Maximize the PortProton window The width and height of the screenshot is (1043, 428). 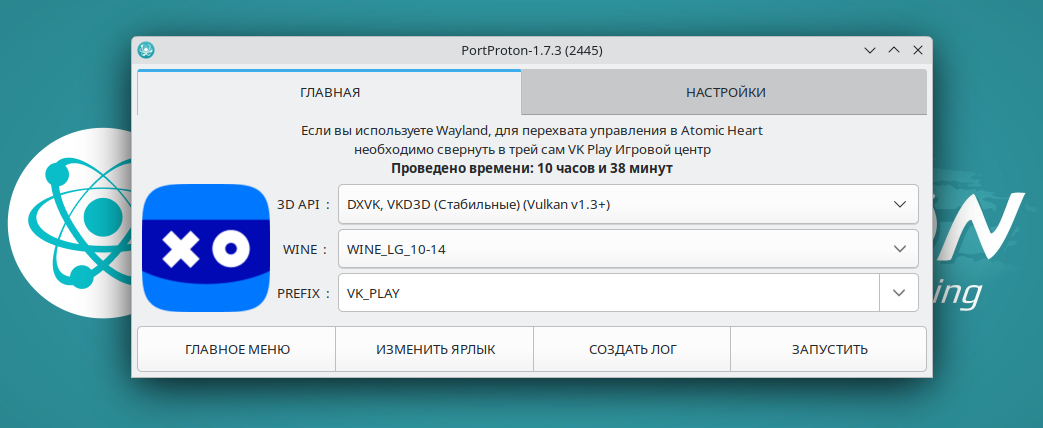[894, 50]
